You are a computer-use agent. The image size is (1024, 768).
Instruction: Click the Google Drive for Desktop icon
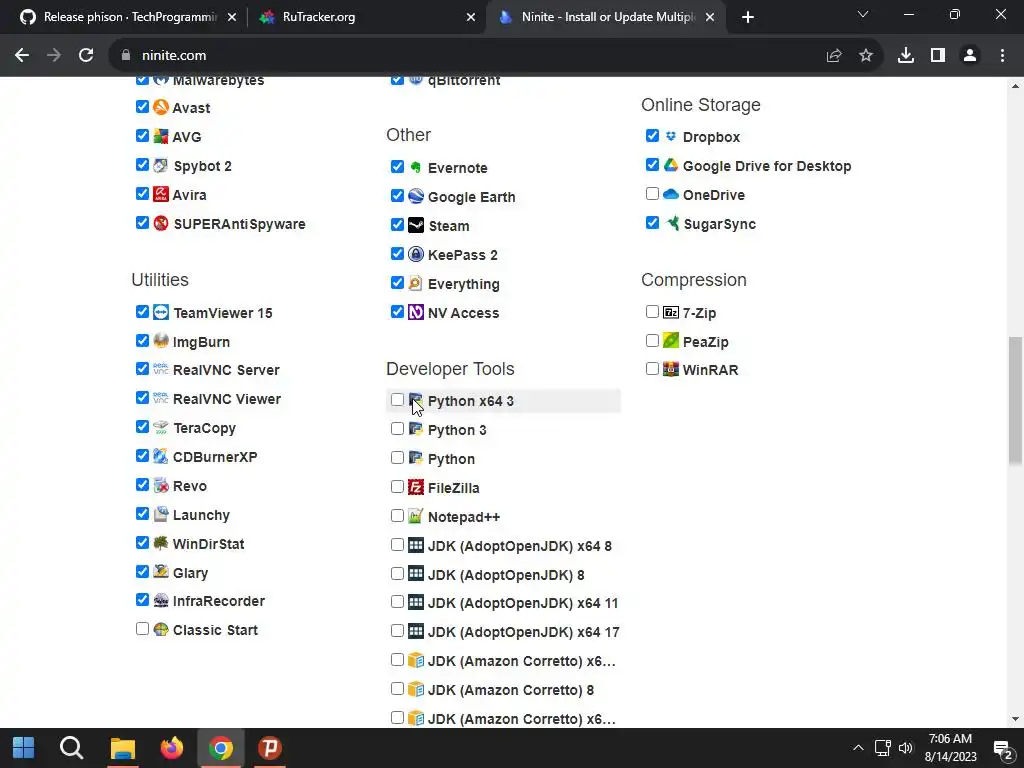click(x=671, y=165)
